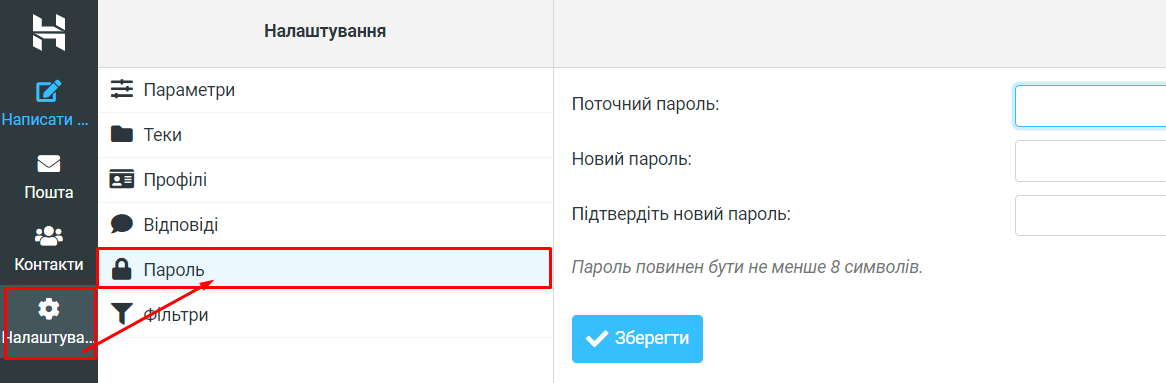The width and height of the screenshot is (1166, 383).
Task: Focus the Поточний пароль input field
Action: [1090, 106]
